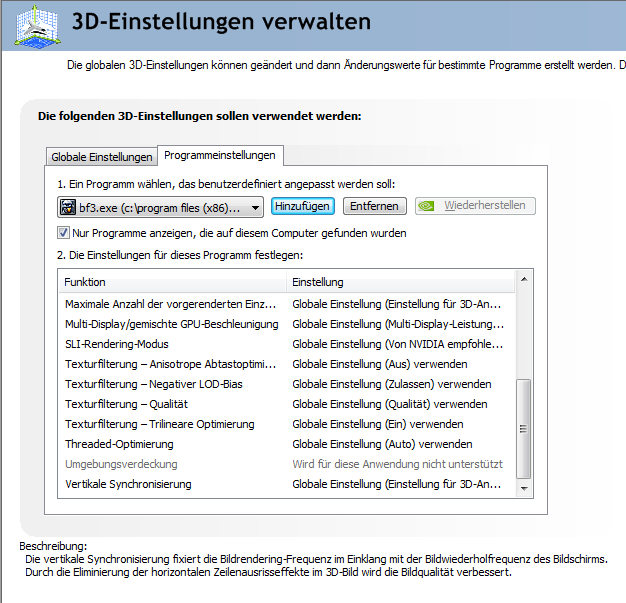Switch to Globale Einstellungen tab
The width and height of the screenshot is (626, 603).
[x=101, y=157]
